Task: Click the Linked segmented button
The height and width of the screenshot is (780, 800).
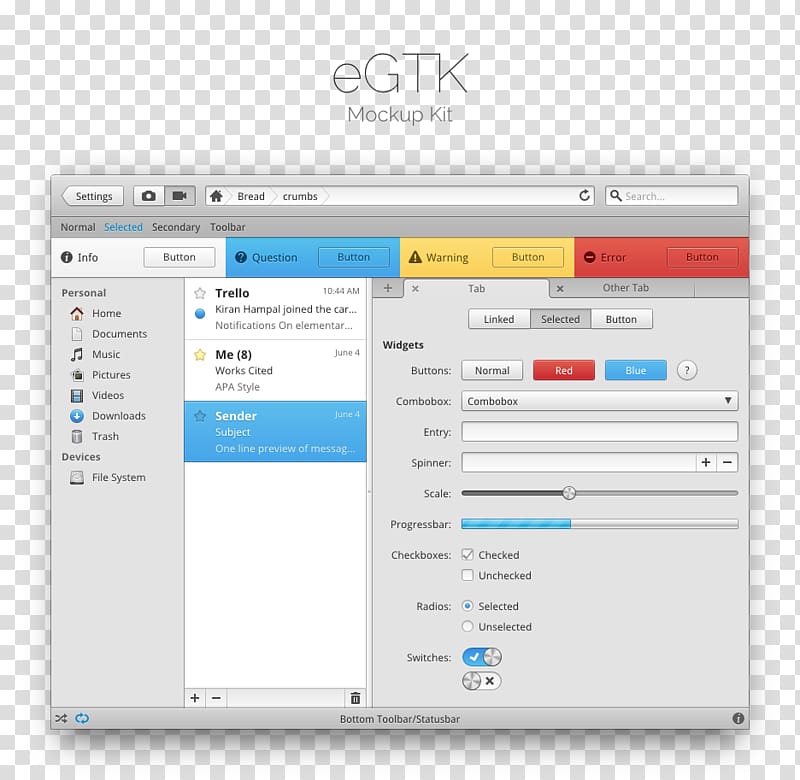Action: [499, 319]
